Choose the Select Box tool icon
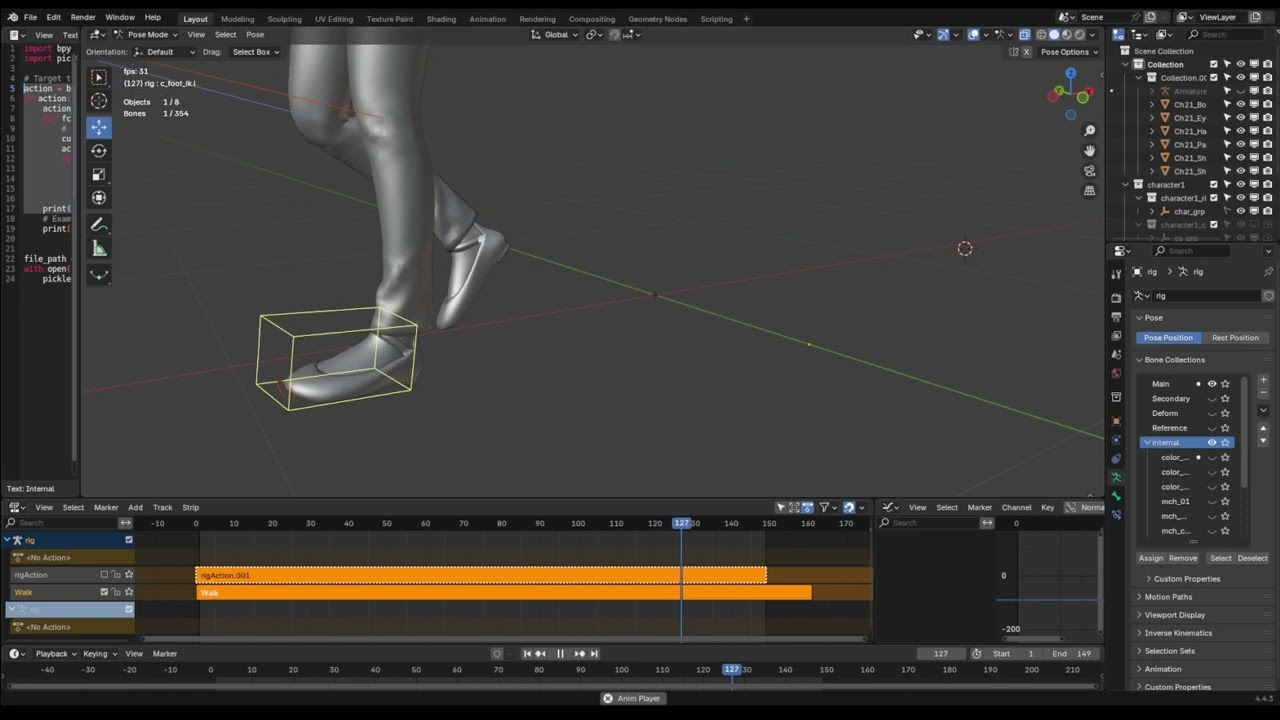Image resolution: width=1280 pixels, height=720 pixels. [99, 78]
